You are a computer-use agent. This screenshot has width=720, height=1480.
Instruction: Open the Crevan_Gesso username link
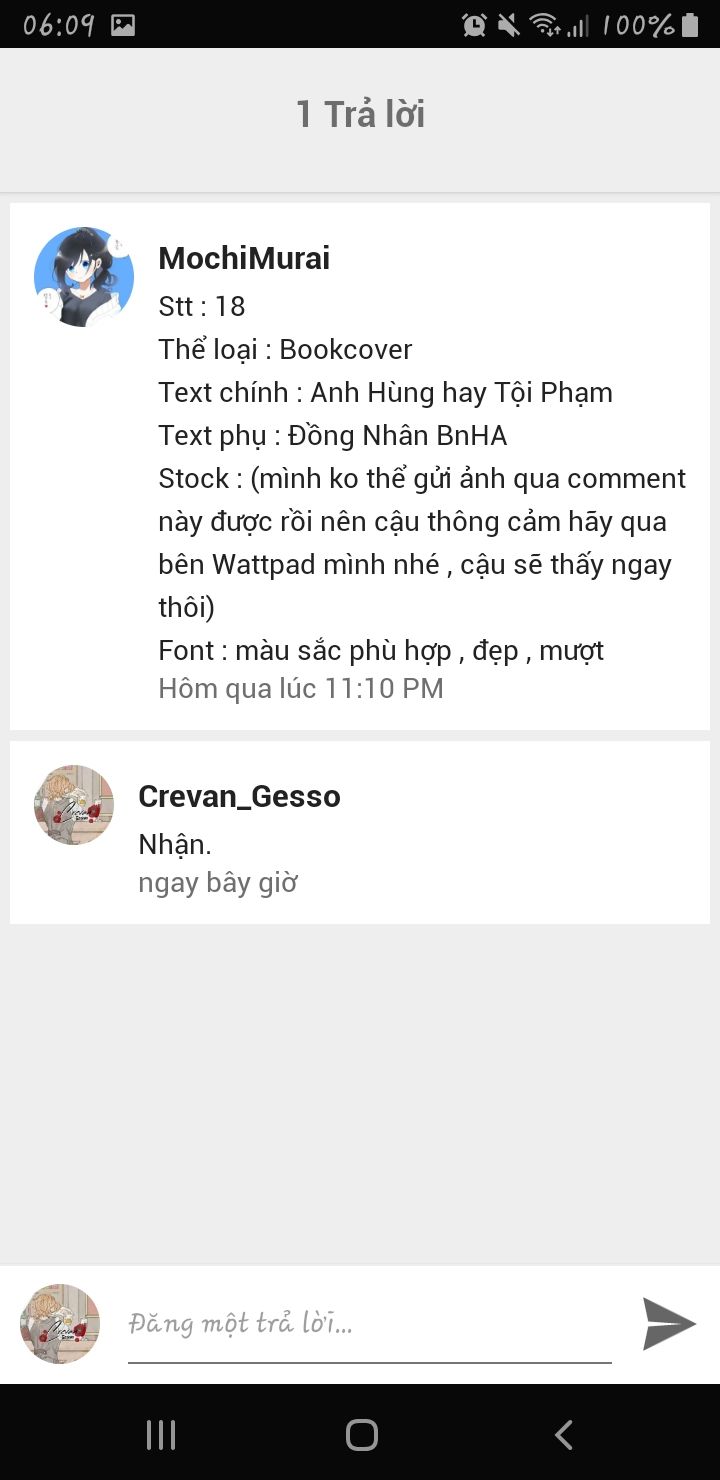tap(239, 796)
